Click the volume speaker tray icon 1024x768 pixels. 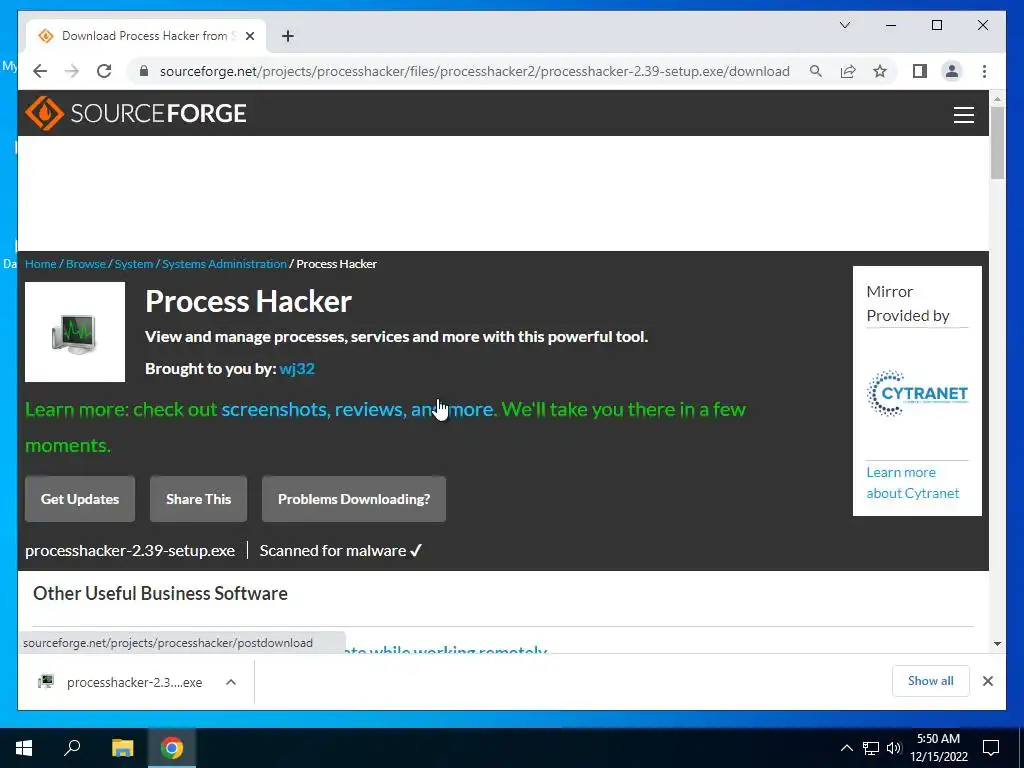click(x=894, y=748)
